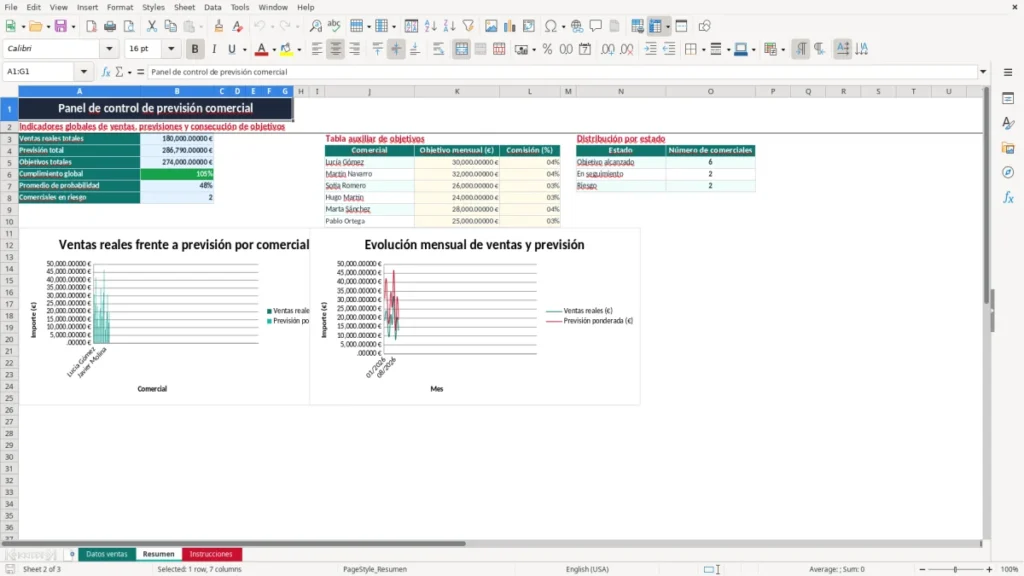Toggle Bold formatting

coord(195,49)
